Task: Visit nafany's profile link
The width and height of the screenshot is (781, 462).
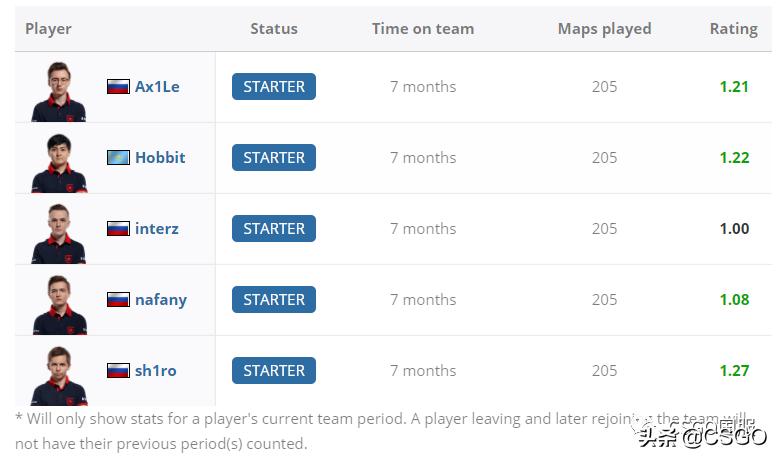Action: [161, 300]
